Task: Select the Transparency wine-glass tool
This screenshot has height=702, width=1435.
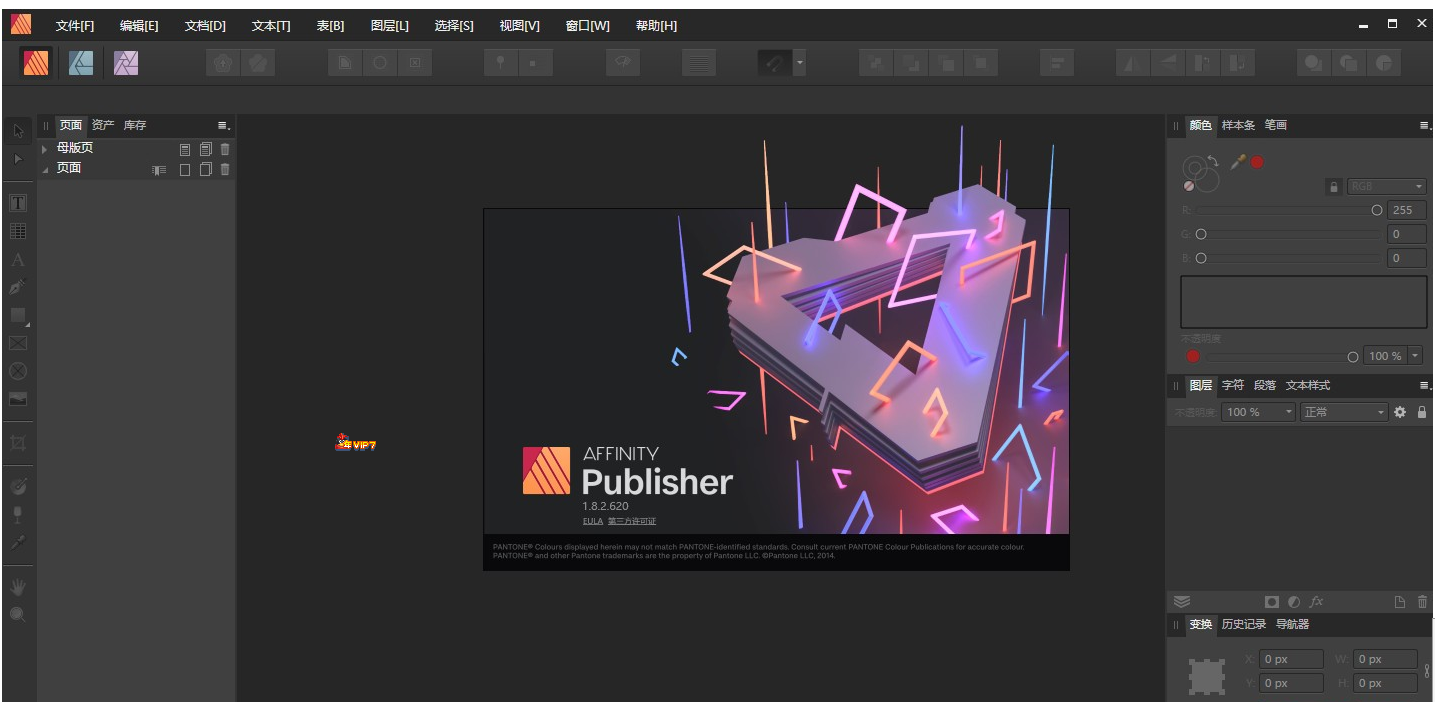Action: point(18,514)
